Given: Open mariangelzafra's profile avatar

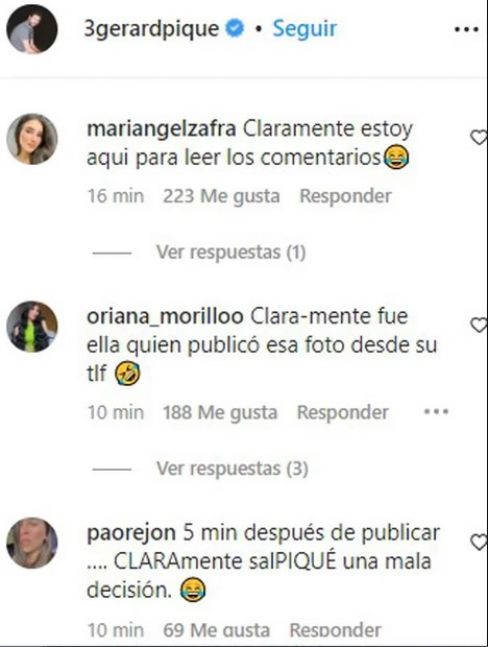Looking at the screenshot, I should [x=32, y=139].
